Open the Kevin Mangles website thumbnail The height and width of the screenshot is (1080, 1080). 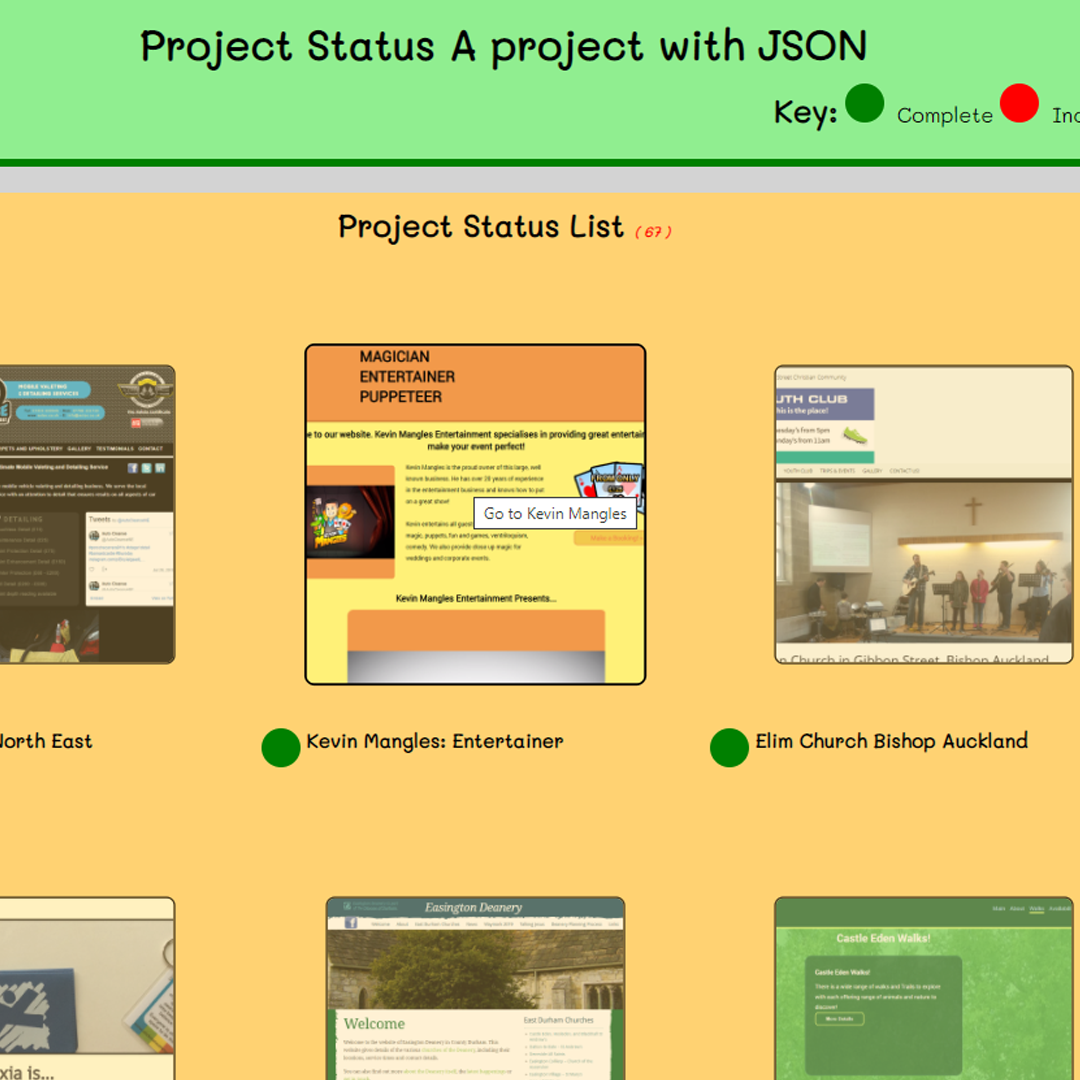475,514
